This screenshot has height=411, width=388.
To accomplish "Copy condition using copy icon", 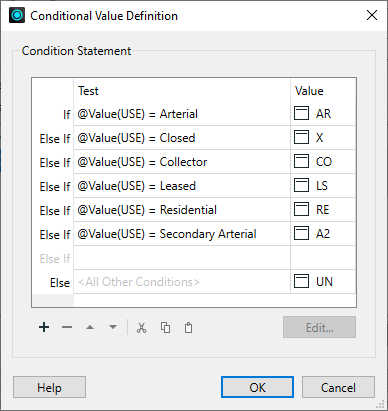I will [x=165, y=328].
